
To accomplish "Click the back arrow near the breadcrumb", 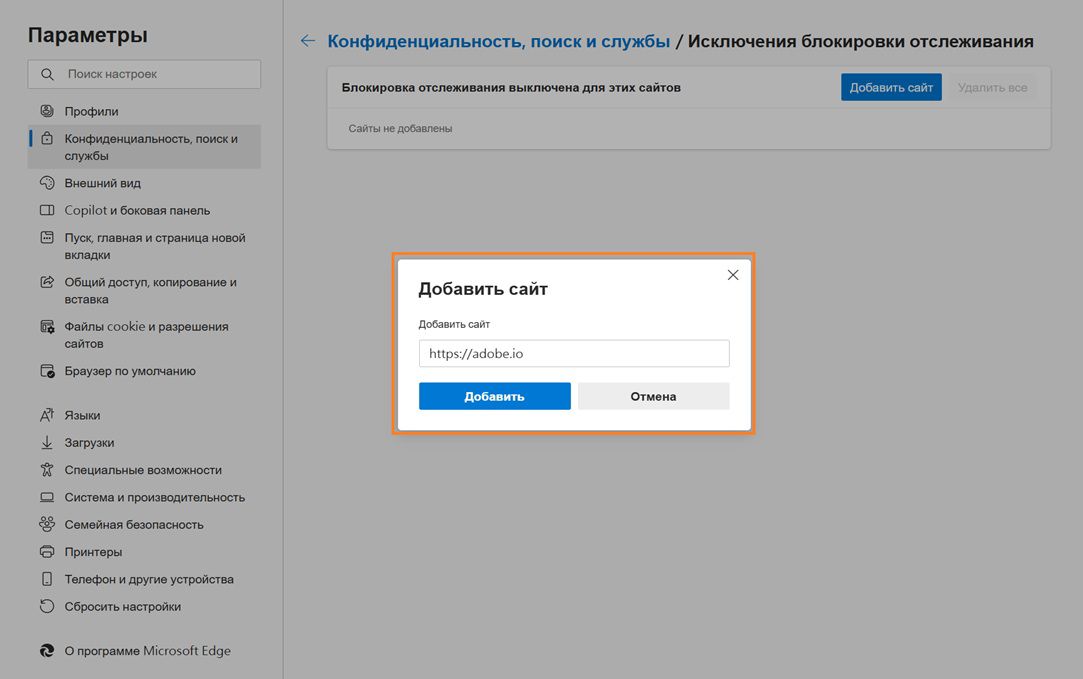I will coord(307,41).
